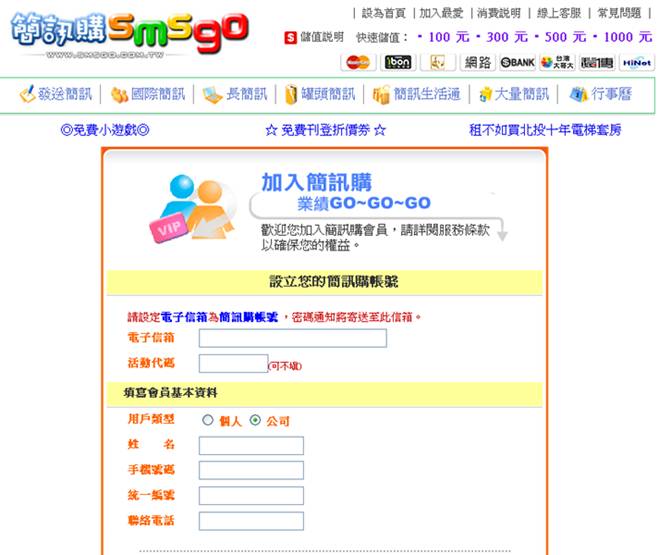The width and height of the screenshot is (671, 555).
Task: Choose the ibon payment icon
Action: (x=397, y=62)
